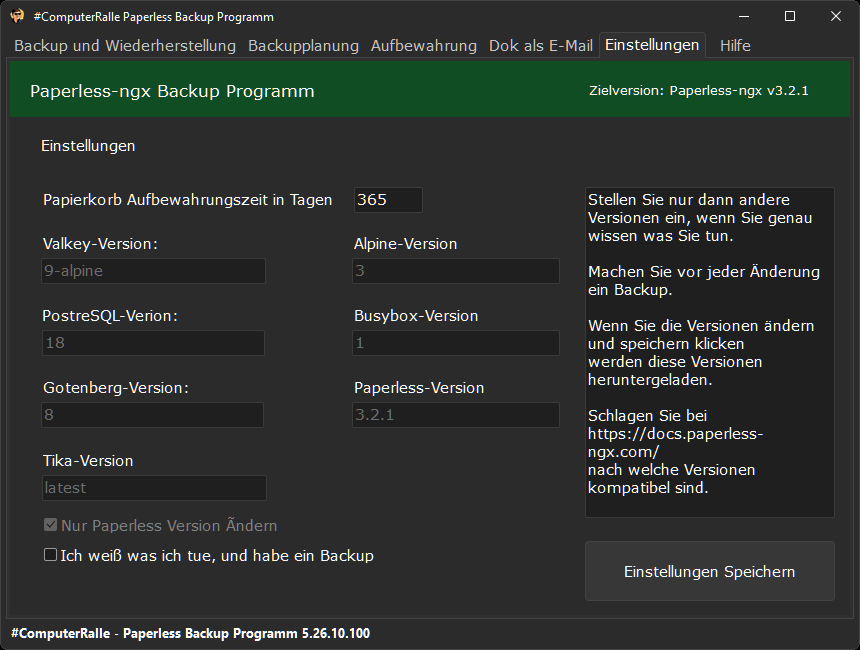
Task: Click the Alpine-Version label
Action: (405, 244)
